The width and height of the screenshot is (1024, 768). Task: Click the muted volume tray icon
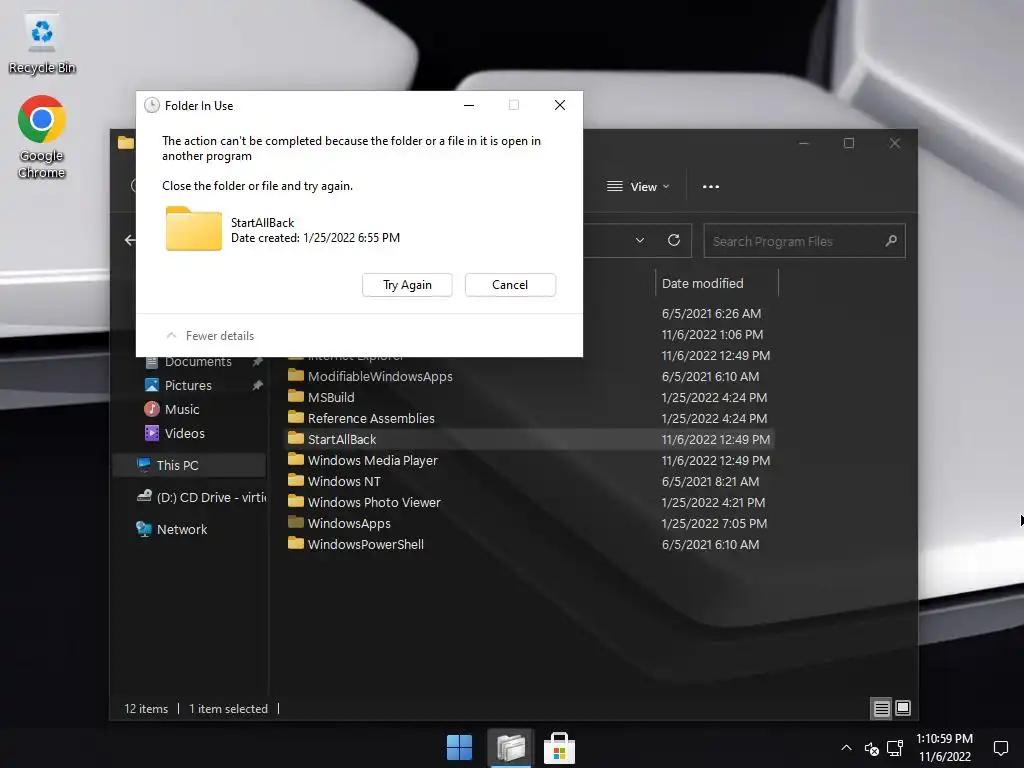pos(871,748)
